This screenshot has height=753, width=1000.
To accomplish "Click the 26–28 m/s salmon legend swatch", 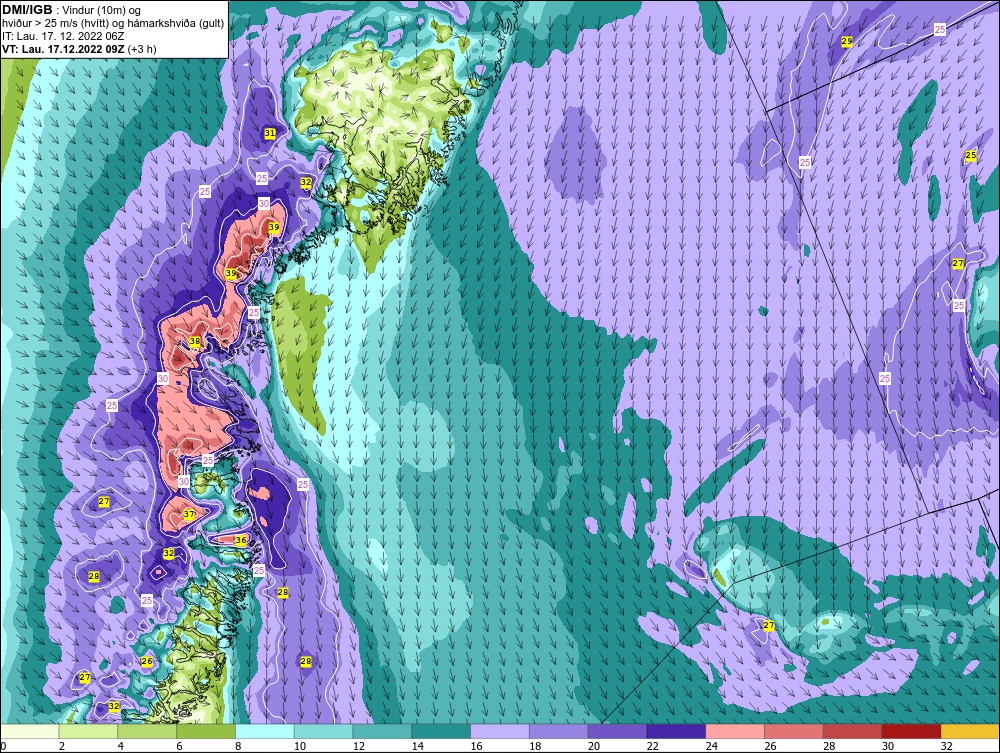I will (794, 731).
